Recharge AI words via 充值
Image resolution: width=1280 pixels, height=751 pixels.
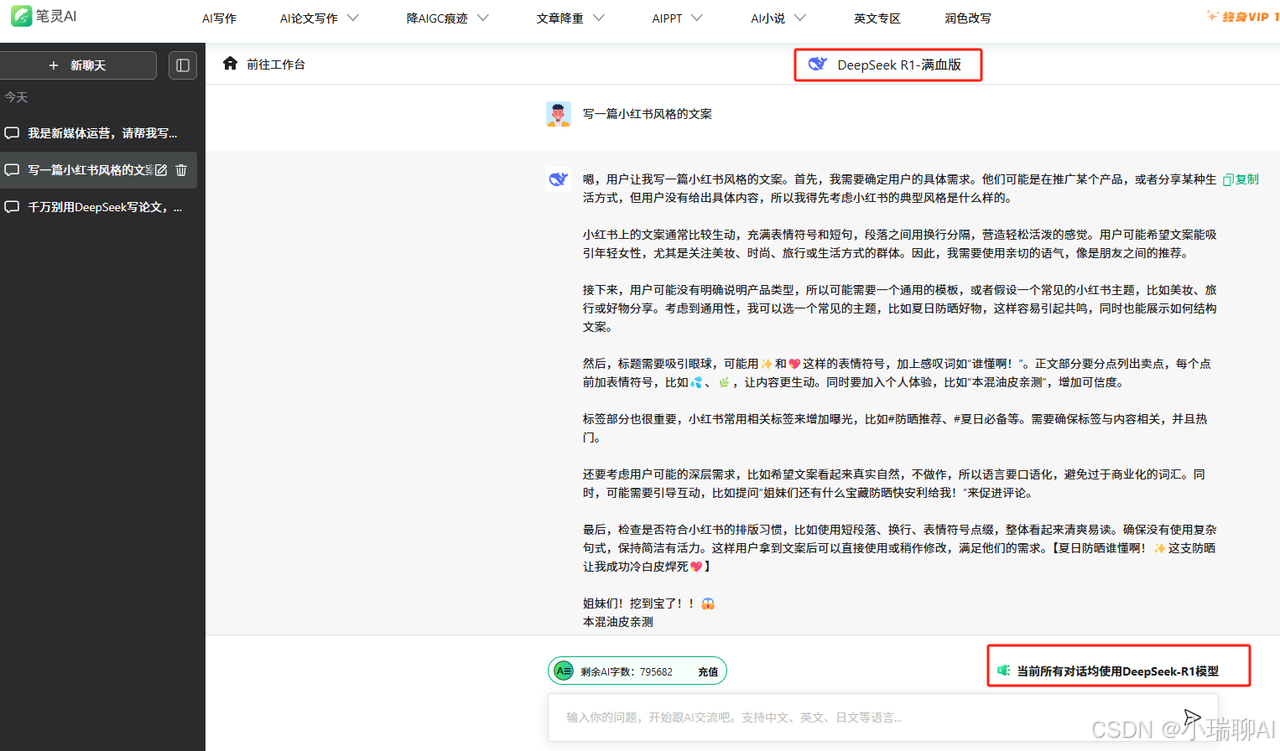tap(708, 672)
